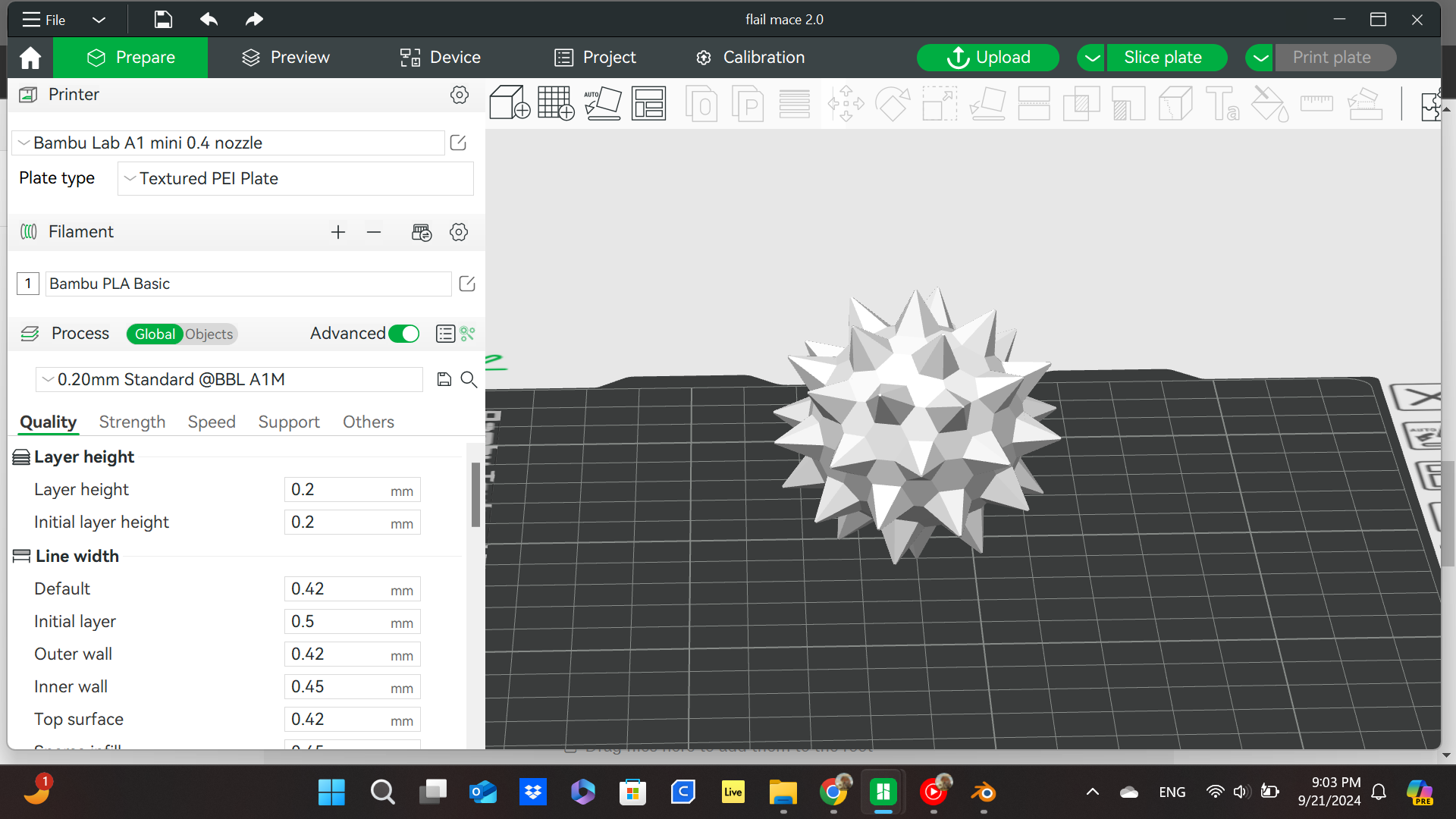Open the Slice plate options arrow

(x=1091, y=58)
